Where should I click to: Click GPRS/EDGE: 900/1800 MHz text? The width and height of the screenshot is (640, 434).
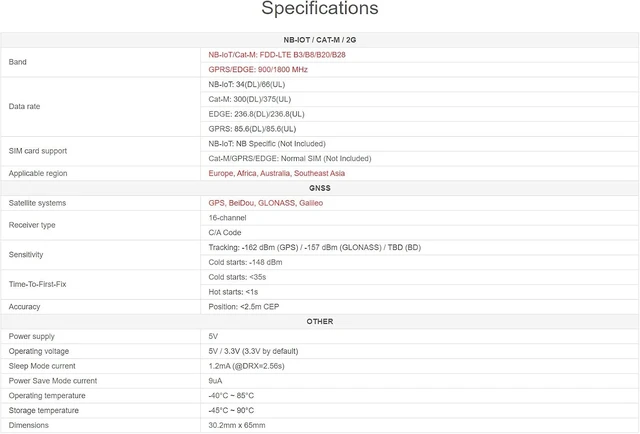pyautogui.click(x=258, y=70)
